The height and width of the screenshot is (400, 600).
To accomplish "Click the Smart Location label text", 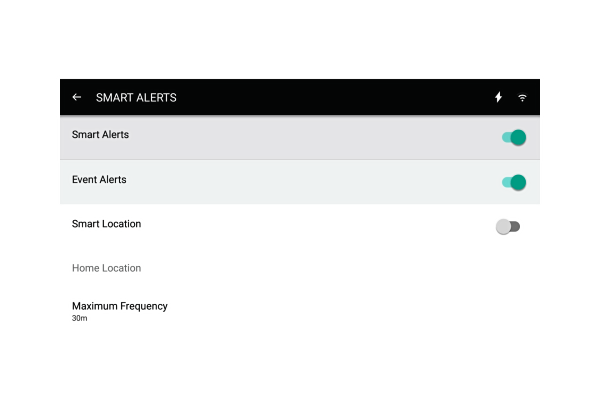I will point(106,224).
